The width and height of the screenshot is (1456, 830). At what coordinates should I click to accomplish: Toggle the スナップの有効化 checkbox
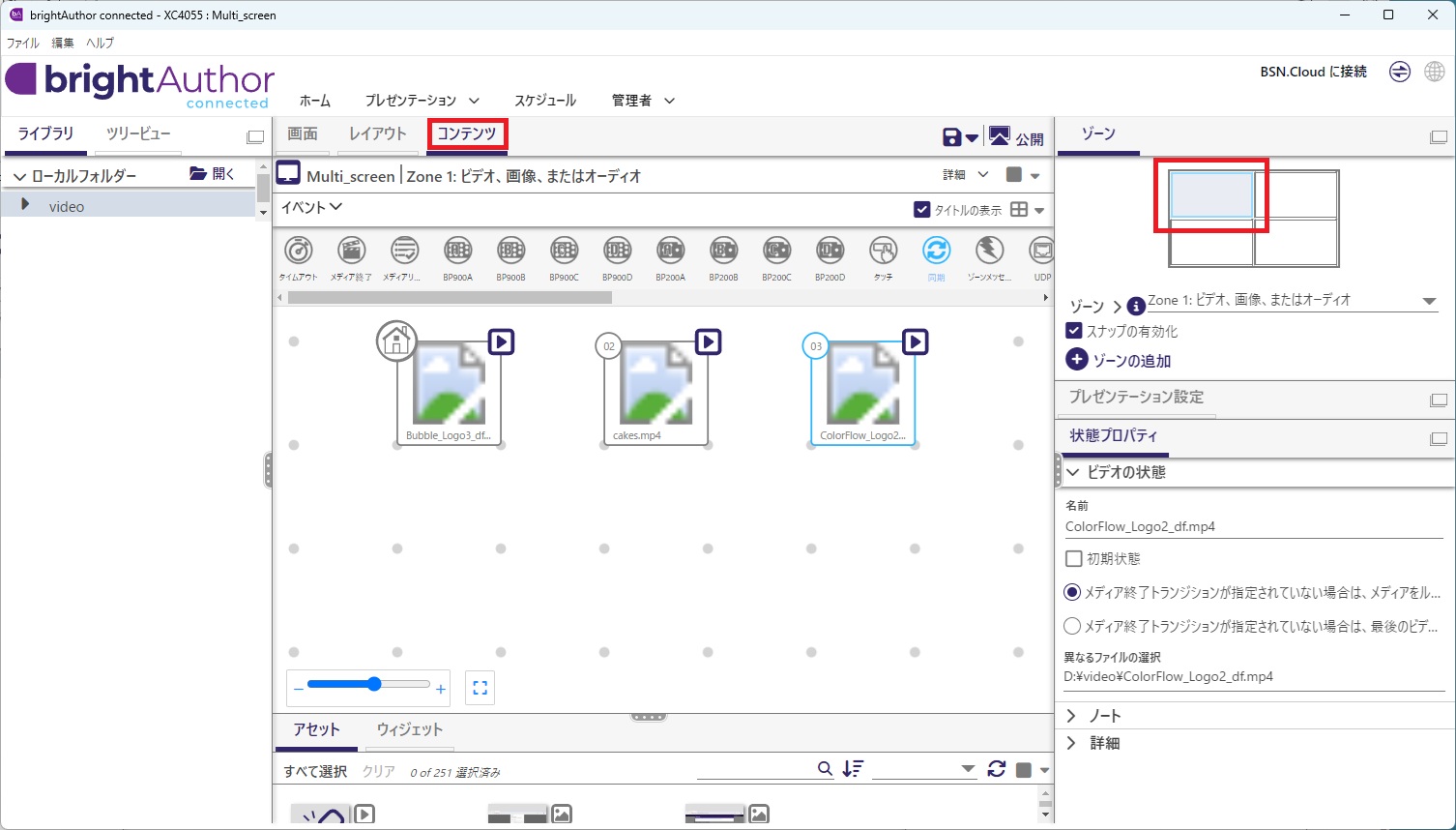point(1073,330)
